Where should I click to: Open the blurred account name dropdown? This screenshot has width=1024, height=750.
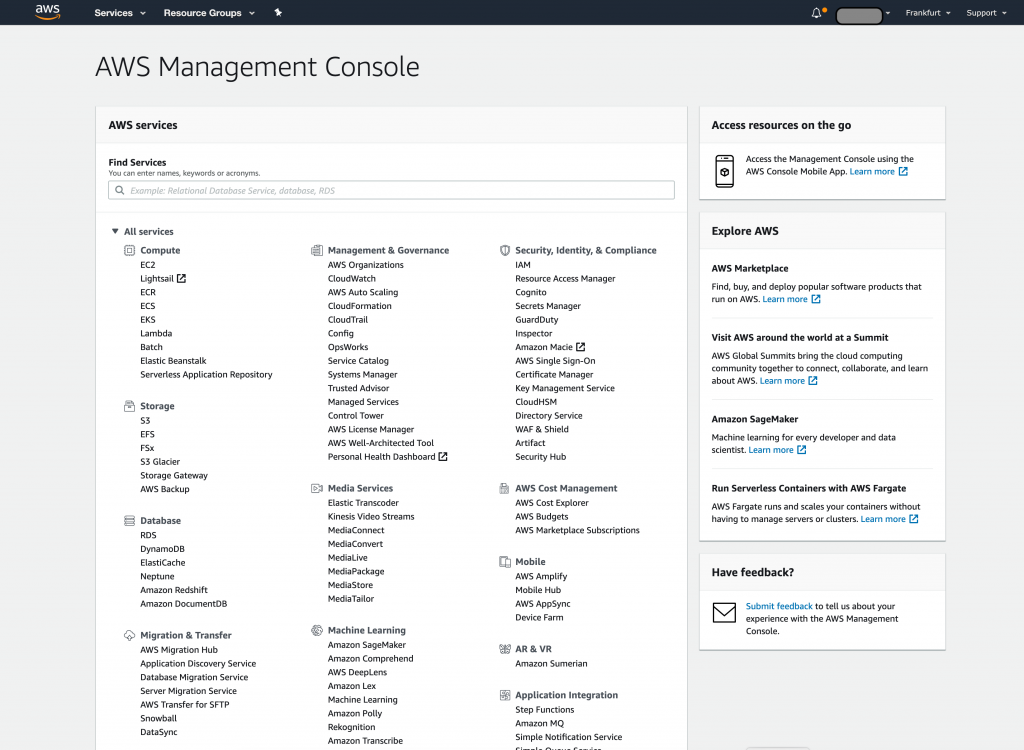point(863,15)
